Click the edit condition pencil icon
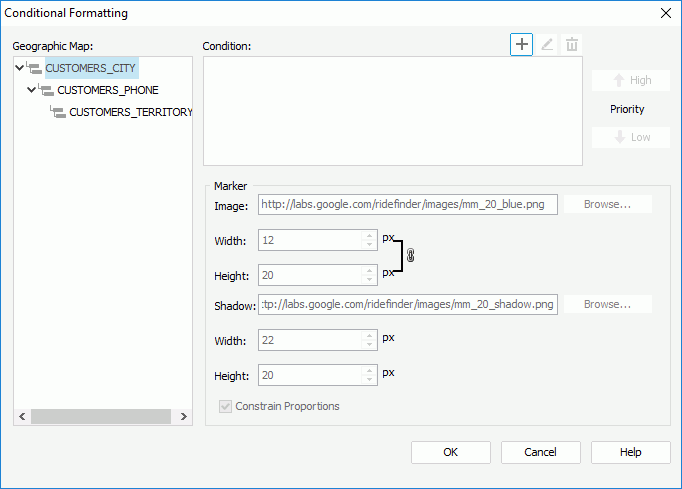The height and width of the screenshot is (489, 682). (x=547, y=44)
